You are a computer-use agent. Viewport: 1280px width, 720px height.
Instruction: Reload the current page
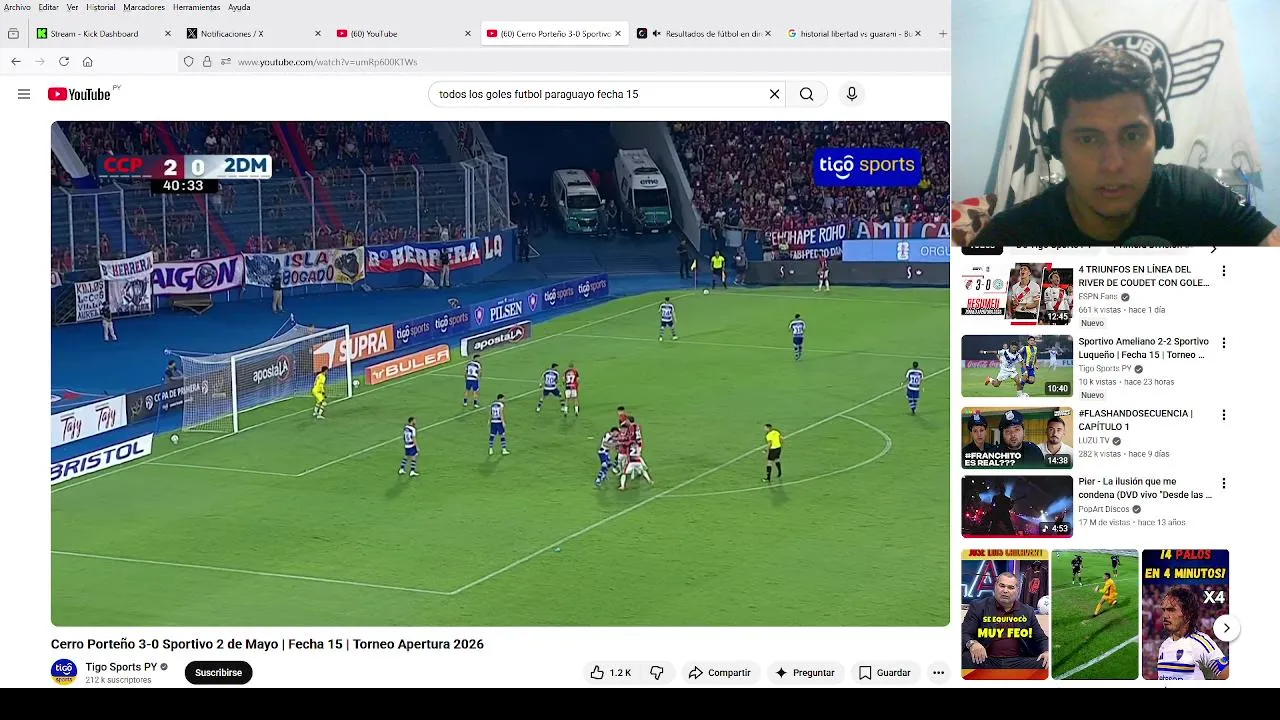[64, 62]
